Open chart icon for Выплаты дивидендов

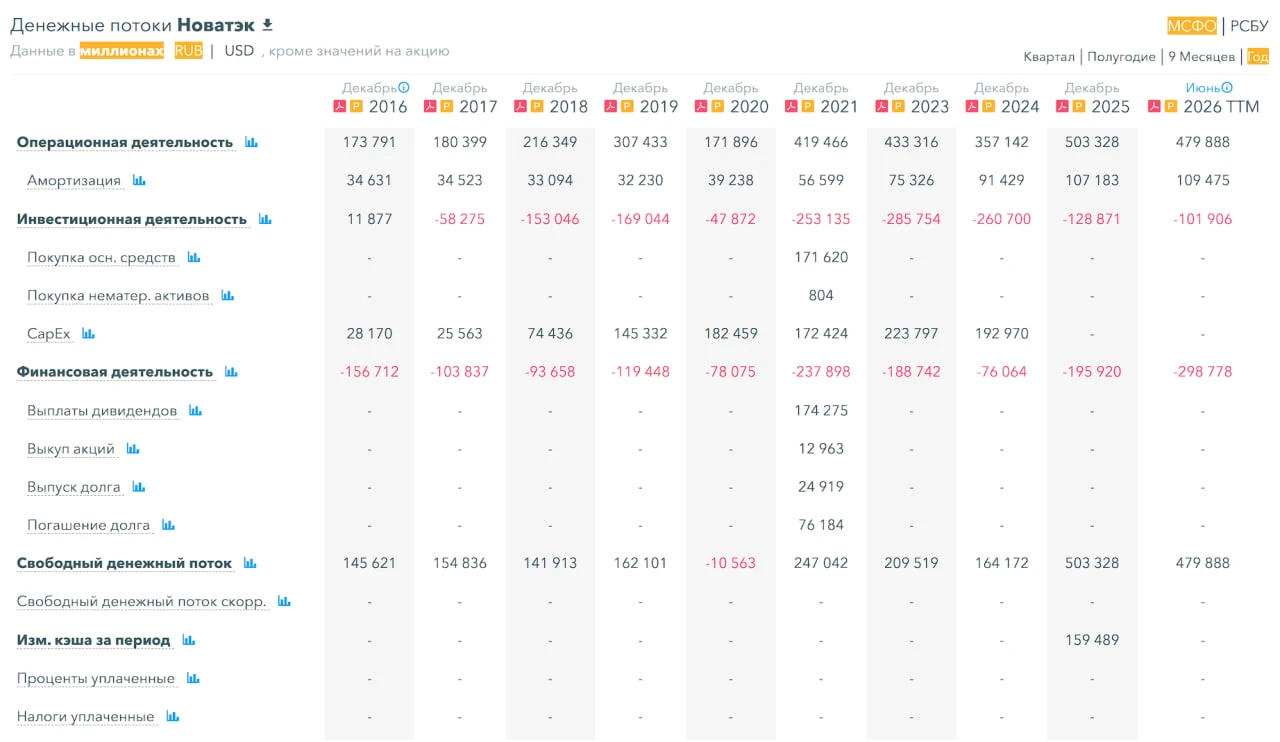pyautogui.click(x=195, y=411)
